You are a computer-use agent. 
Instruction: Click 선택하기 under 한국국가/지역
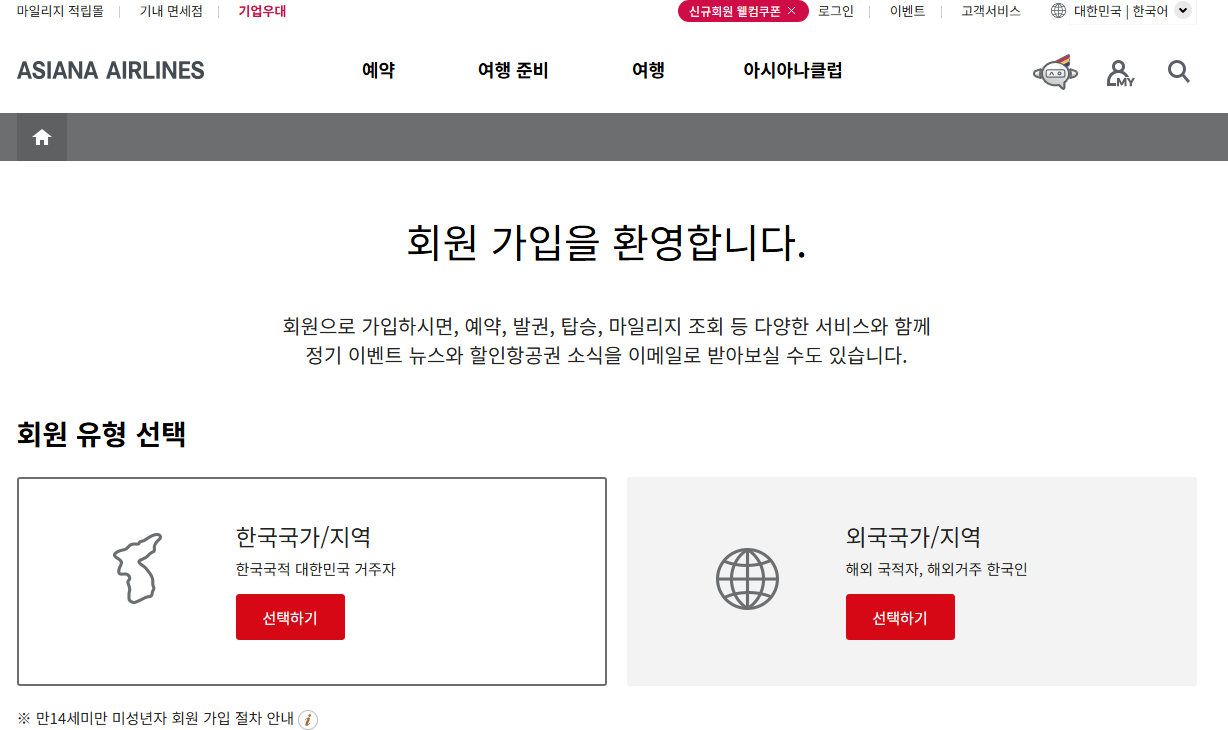coord(290,617)
